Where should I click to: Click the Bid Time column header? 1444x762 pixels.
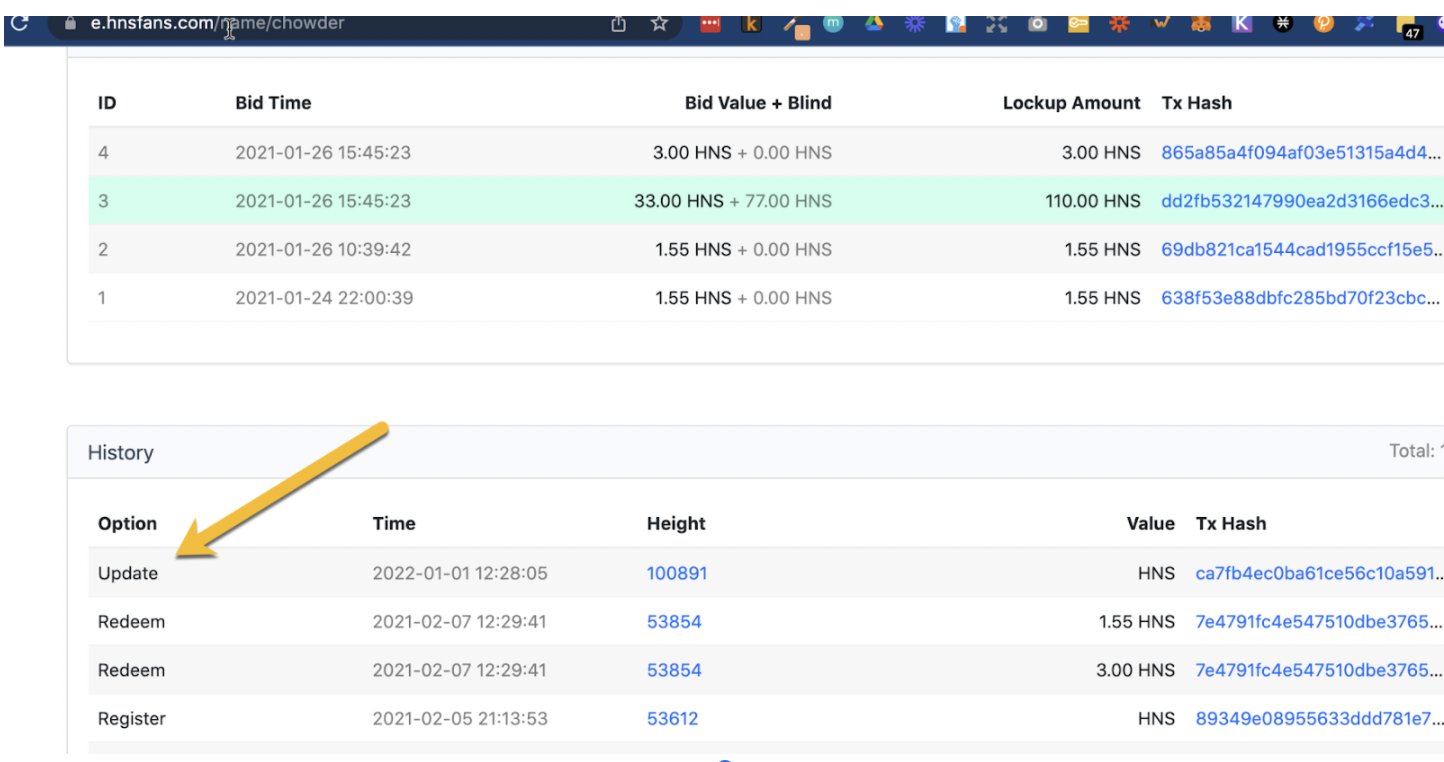tap(273, 103)
